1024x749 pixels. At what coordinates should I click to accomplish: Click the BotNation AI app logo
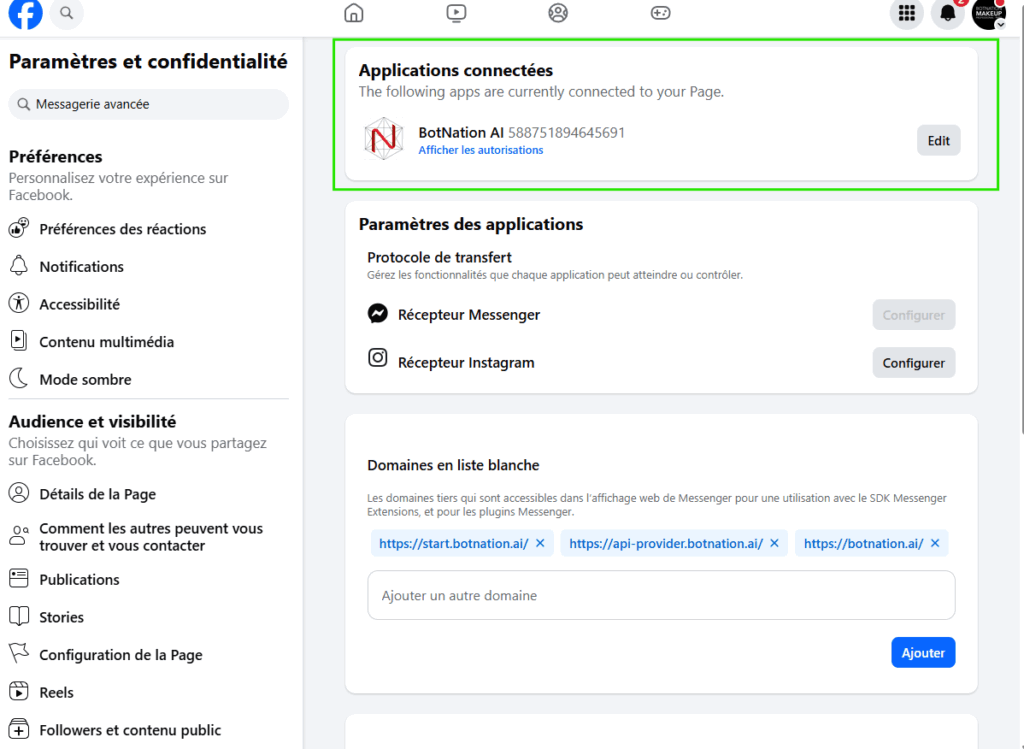(x=383, y=139)
